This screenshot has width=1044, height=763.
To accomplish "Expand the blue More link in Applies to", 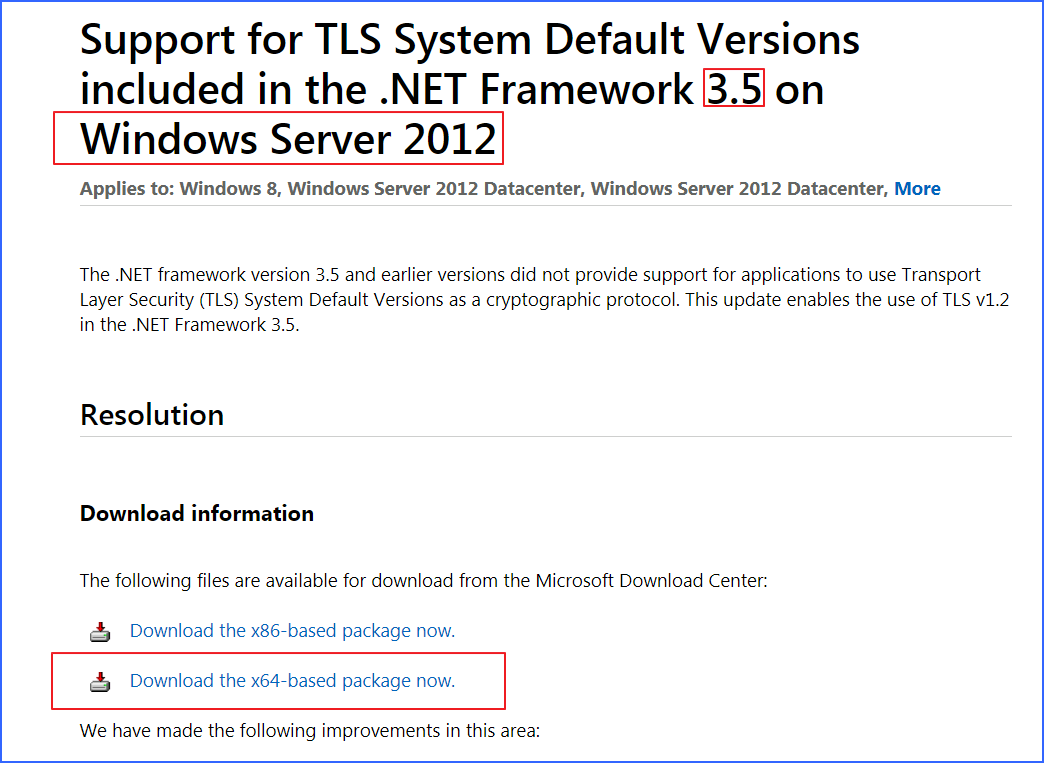I will 917,189.
